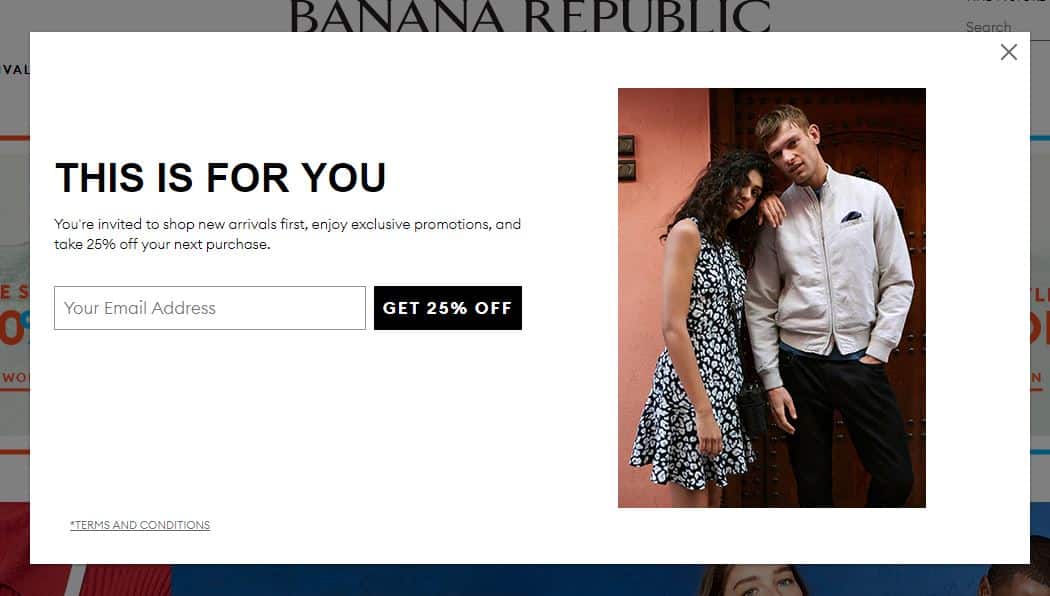Click the partially hidden VAL nav item
1050x596 pixels.
[15, 70]
